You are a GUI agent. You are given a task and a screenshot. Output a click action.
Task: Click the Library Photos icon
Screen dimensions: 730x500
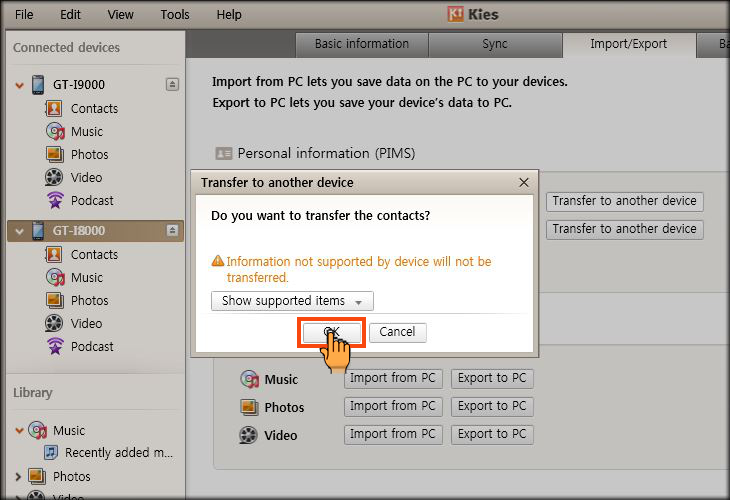click(37, 476)
